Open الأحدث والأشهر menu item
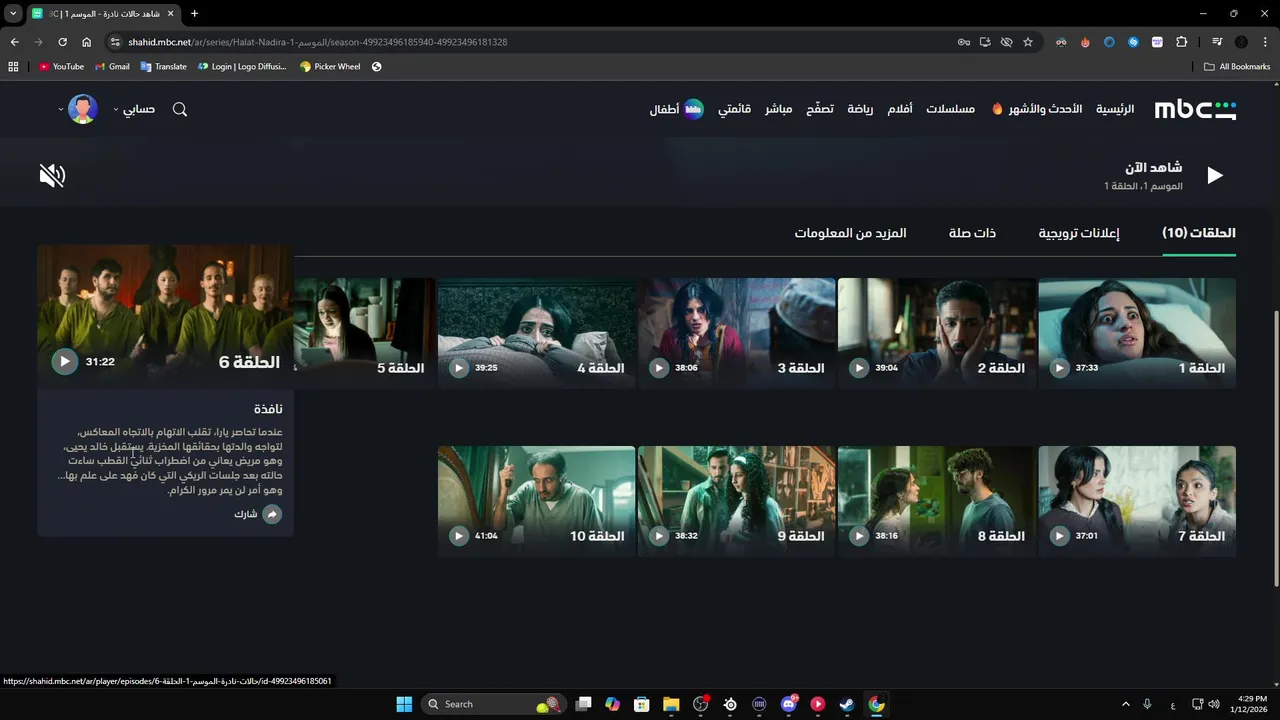The image size is (1280, 720). (1037, 109)
